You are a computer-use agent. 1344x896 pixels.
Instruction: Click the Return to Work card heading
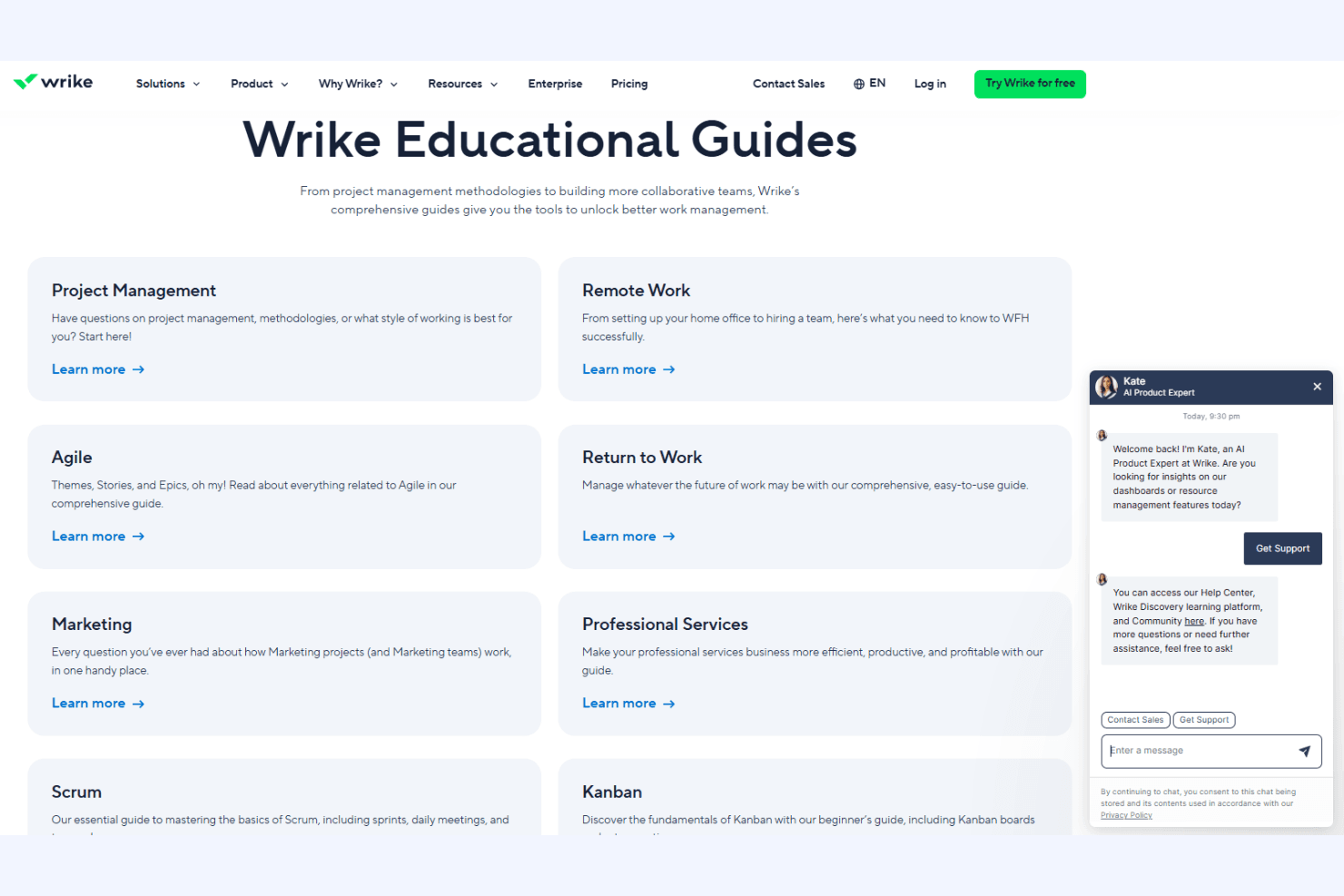(642, 458)
